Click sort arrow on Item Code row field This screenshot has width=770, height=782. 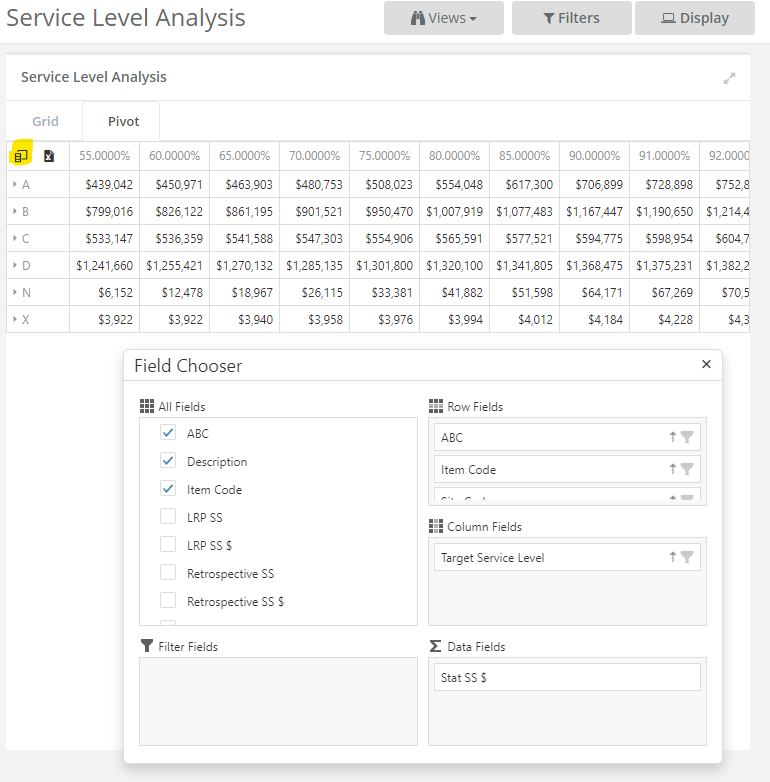click(672, 469)
